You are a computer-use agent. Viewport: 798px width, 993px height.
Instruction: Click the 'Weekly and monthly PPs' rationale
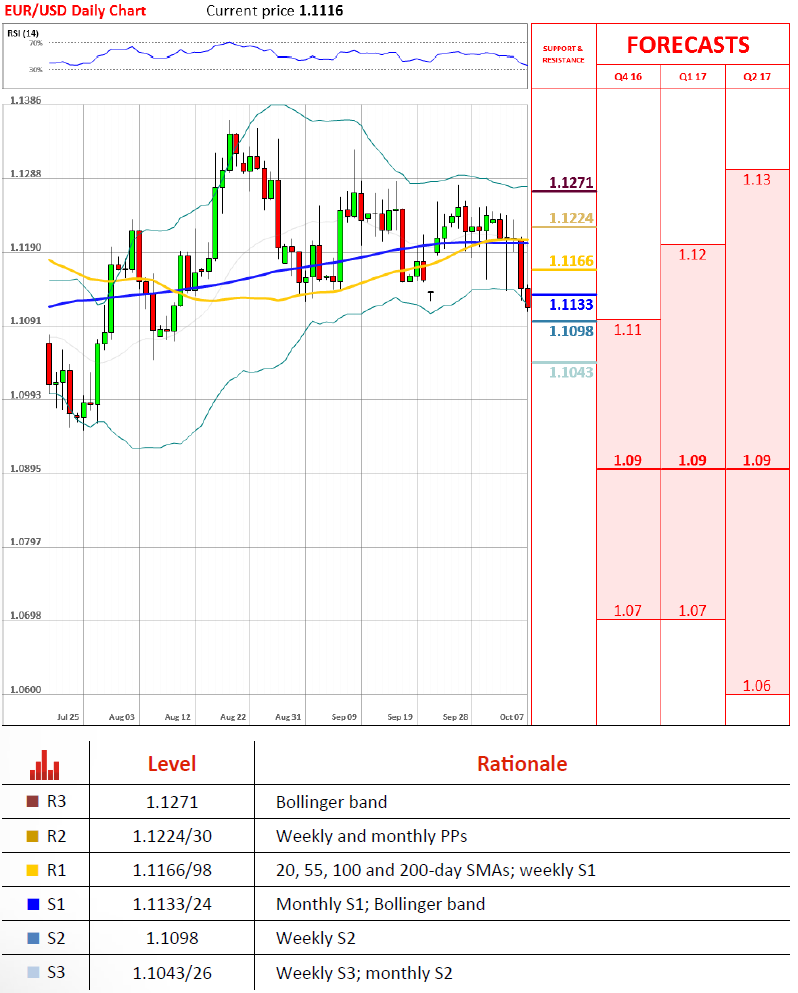pyautogui.click(x=372, y=837)
